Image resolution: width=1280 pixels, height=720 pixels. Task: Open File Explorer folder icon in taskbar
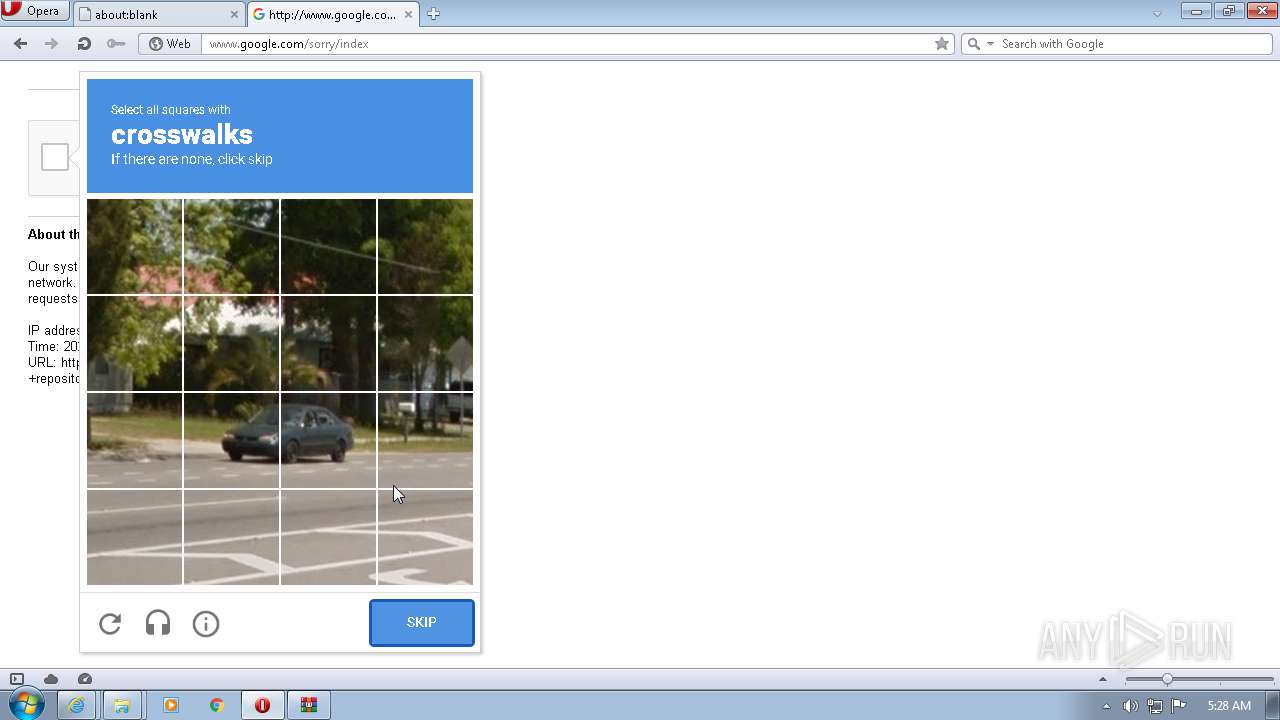[x=122, y=705]
